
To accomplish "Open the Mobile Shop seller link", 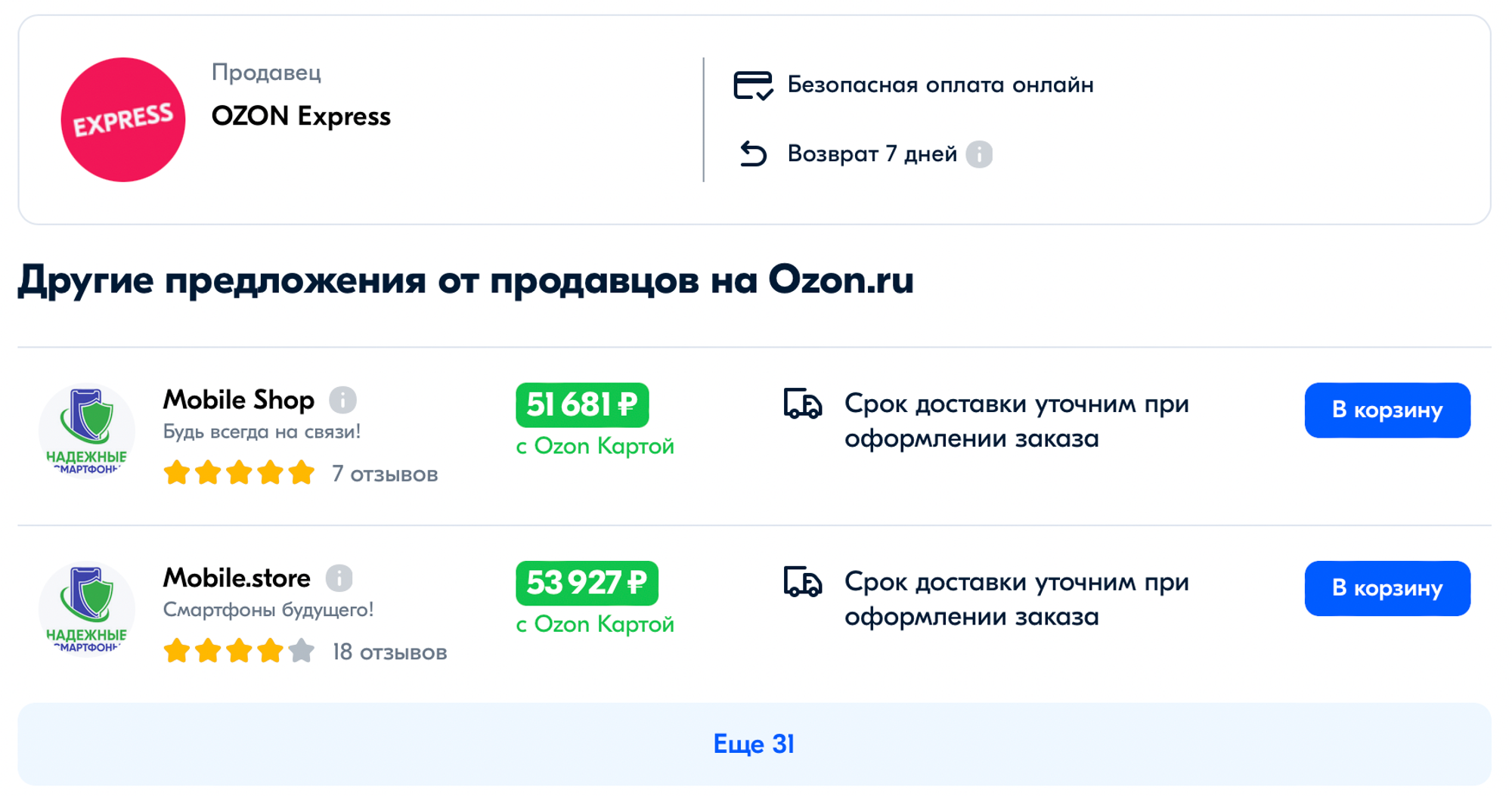I will tap(239, 400).
